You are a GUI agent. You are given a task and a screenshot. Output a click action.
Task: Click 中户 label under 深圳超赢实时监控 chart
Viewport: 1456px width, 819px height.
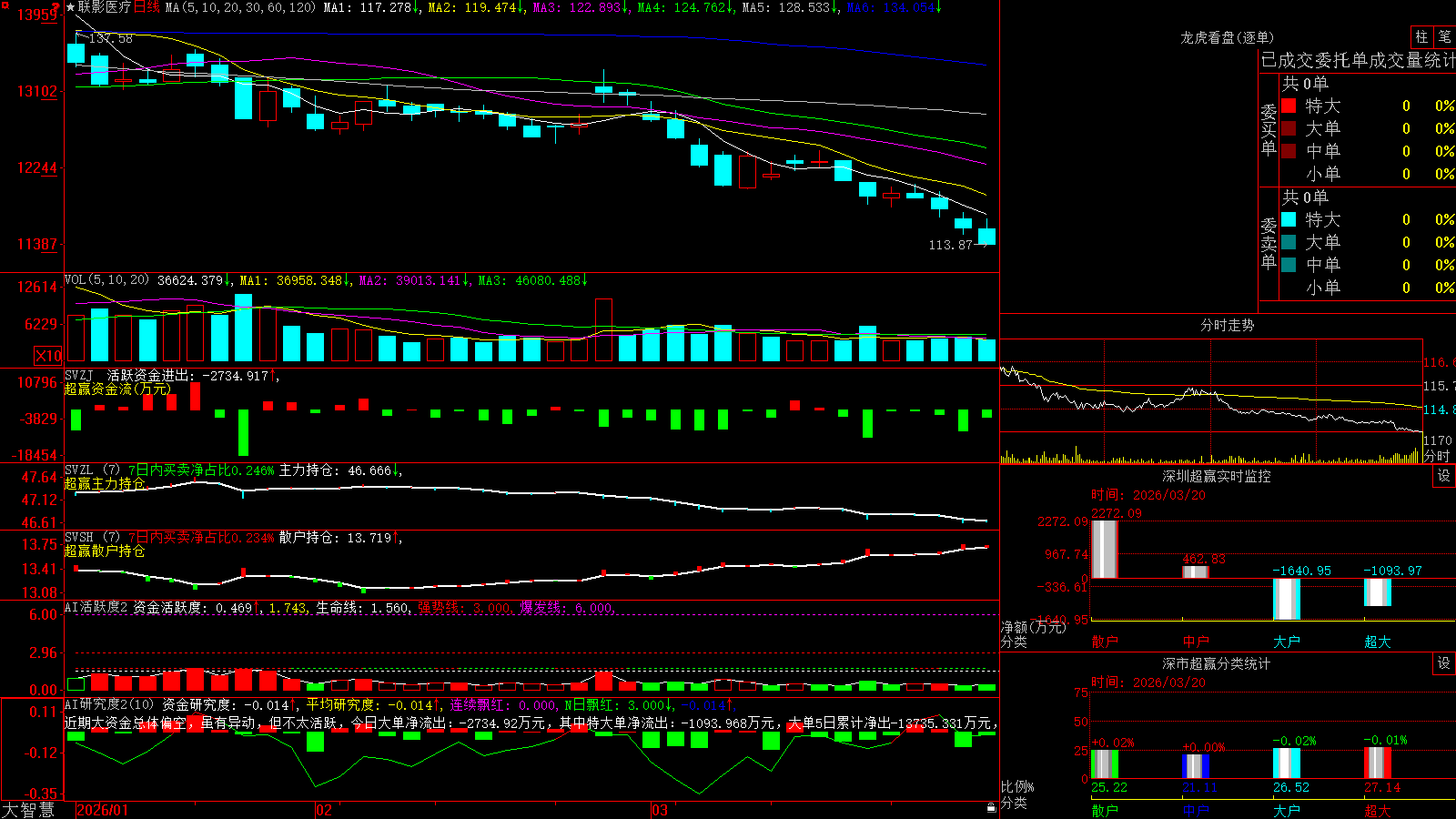[x=1196, y=642]
